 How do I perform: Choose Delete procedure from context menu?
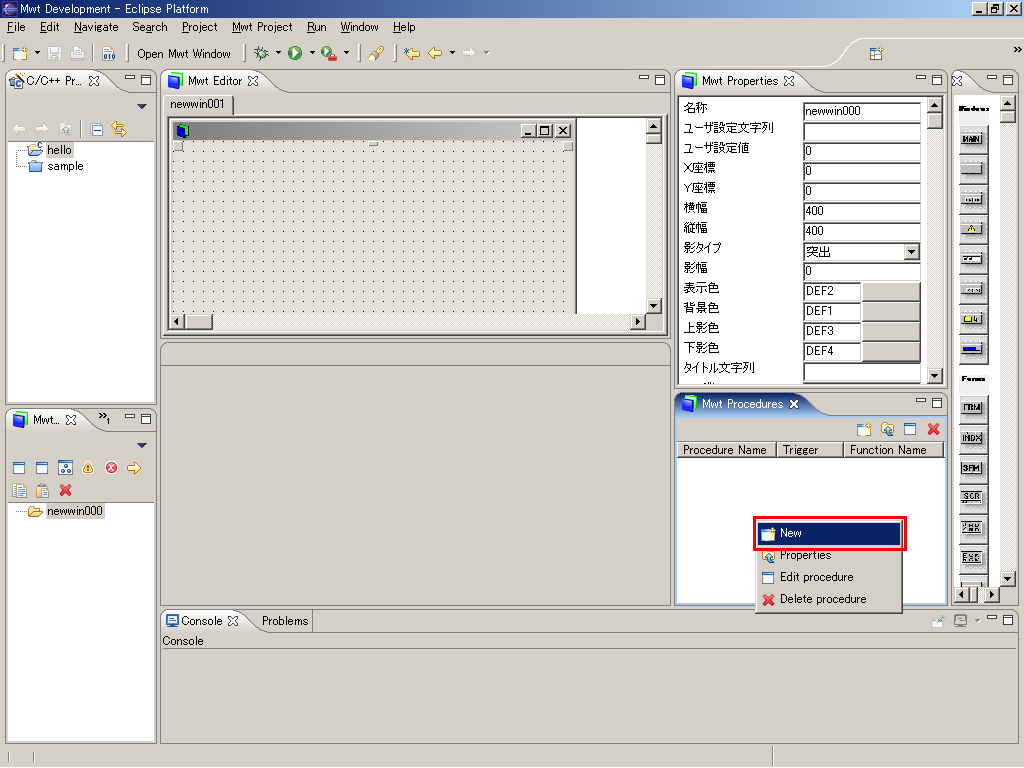(829, 600)
